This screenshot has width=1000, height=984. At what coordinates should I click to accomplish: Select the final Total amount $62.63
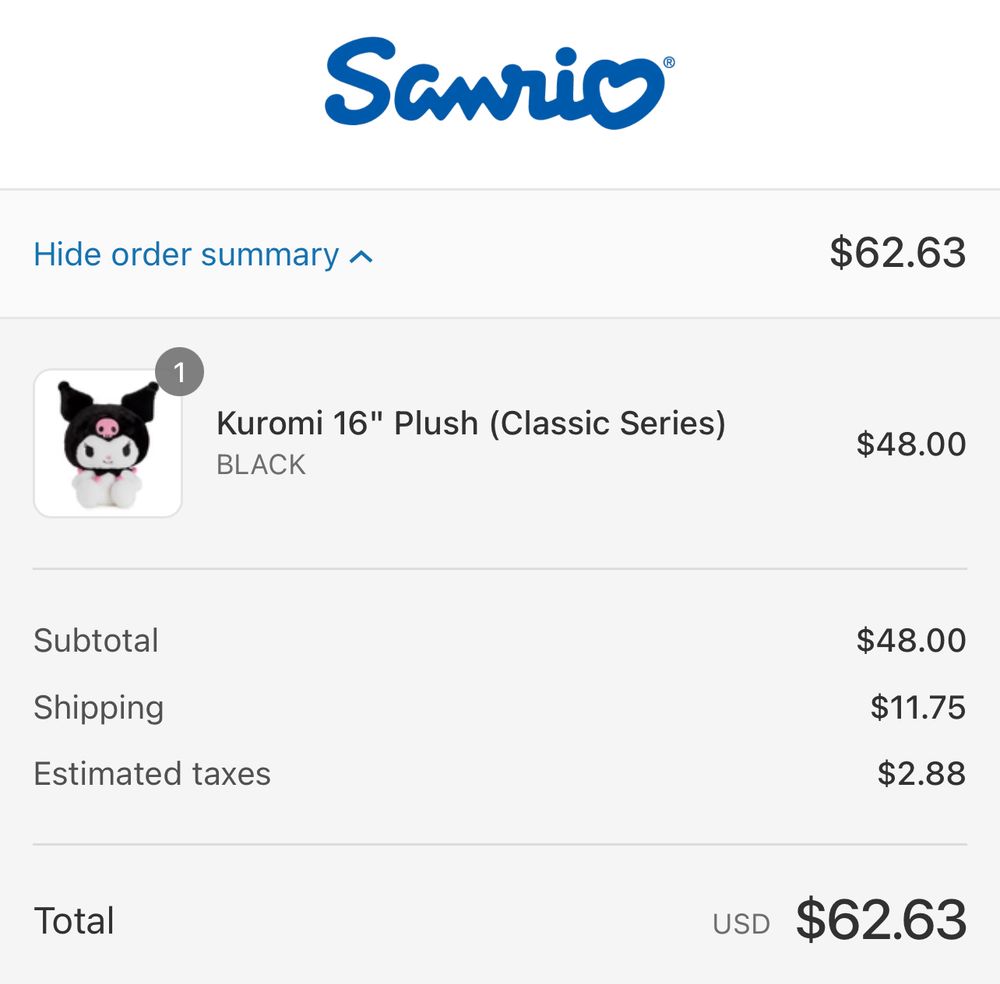880,920
